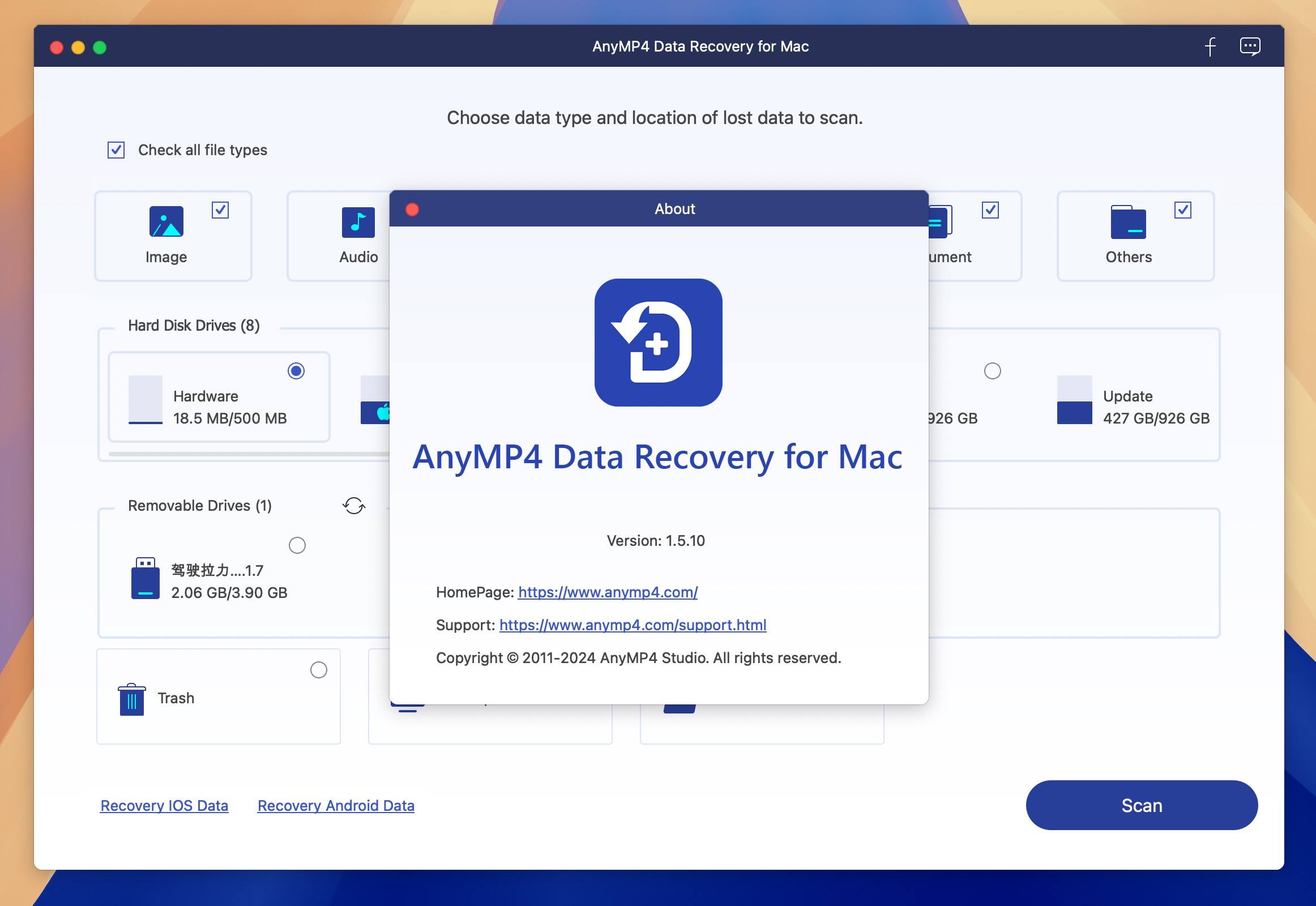Toggle the Check all file types checkbox

point(117,150)
